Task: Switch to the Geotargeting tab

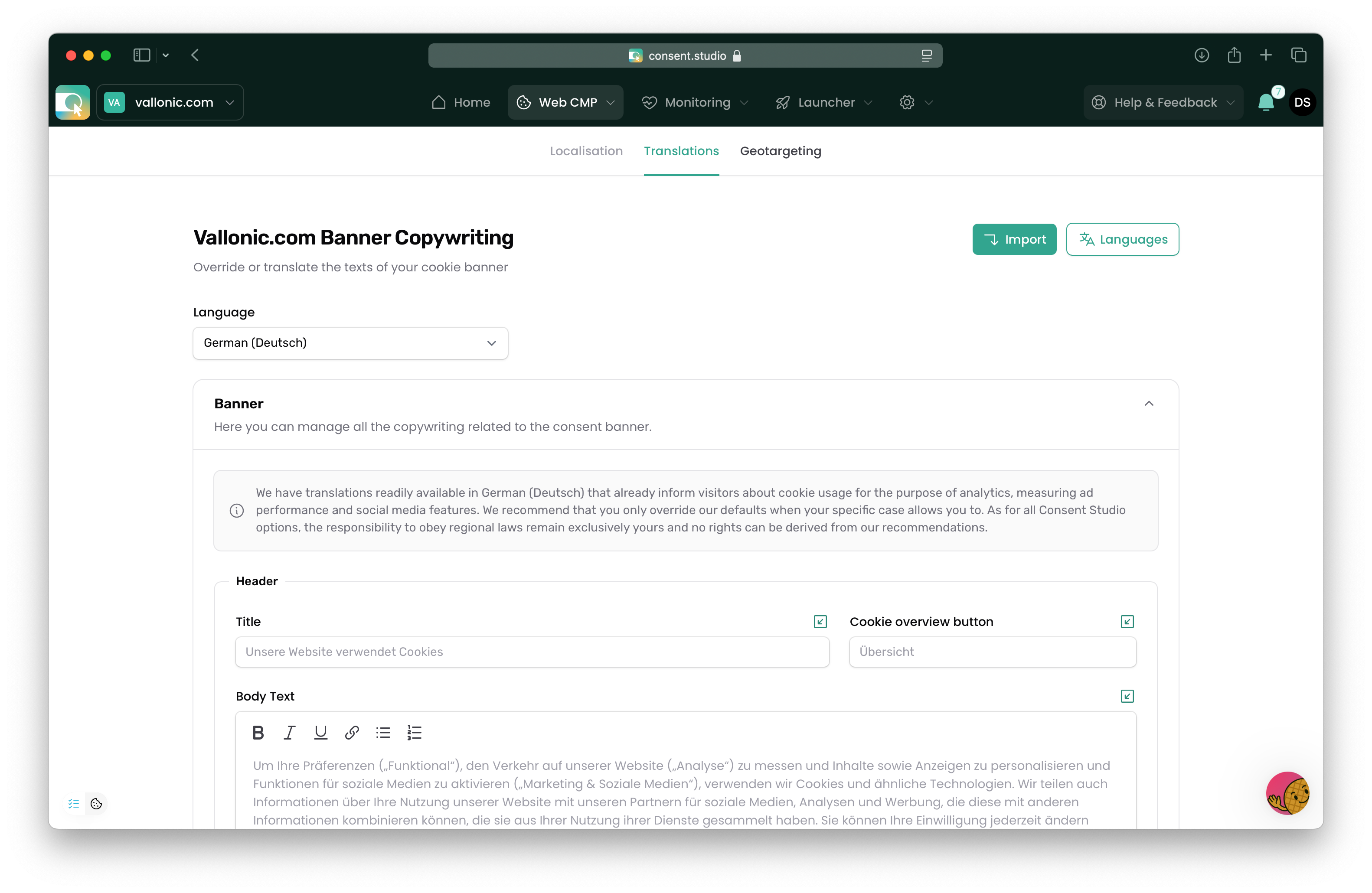Action: click(x=781, y=151)
